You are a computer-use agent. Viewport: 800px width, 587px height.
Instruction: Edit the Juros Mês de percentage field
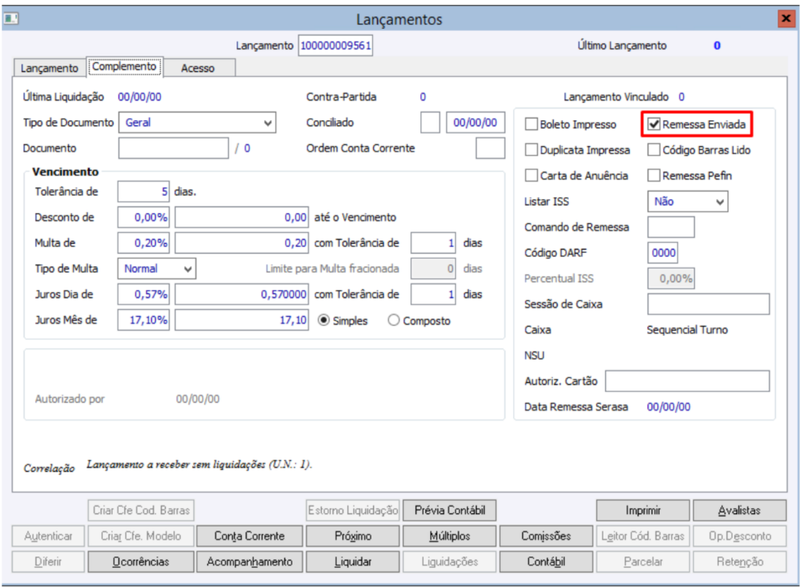(x=143, y=320)
